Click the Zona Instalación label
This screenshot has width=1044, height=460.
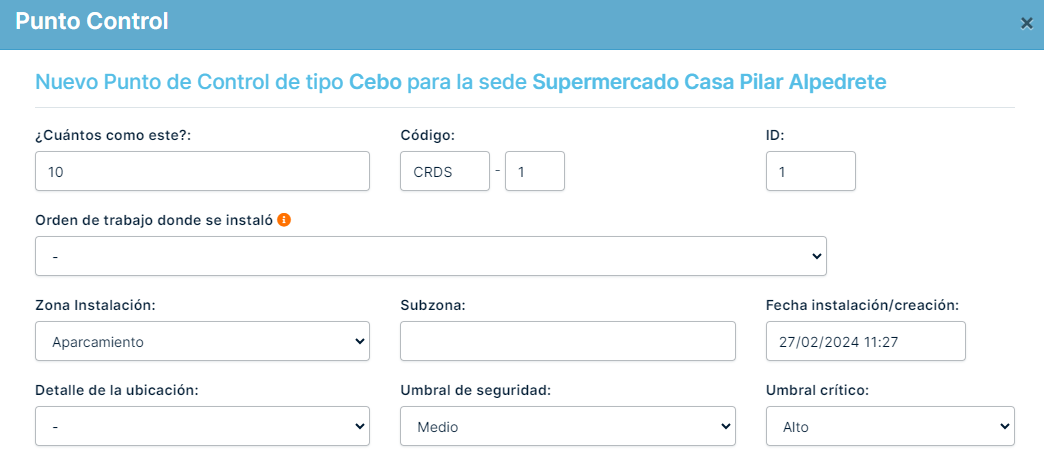click(x=95, y=305)
